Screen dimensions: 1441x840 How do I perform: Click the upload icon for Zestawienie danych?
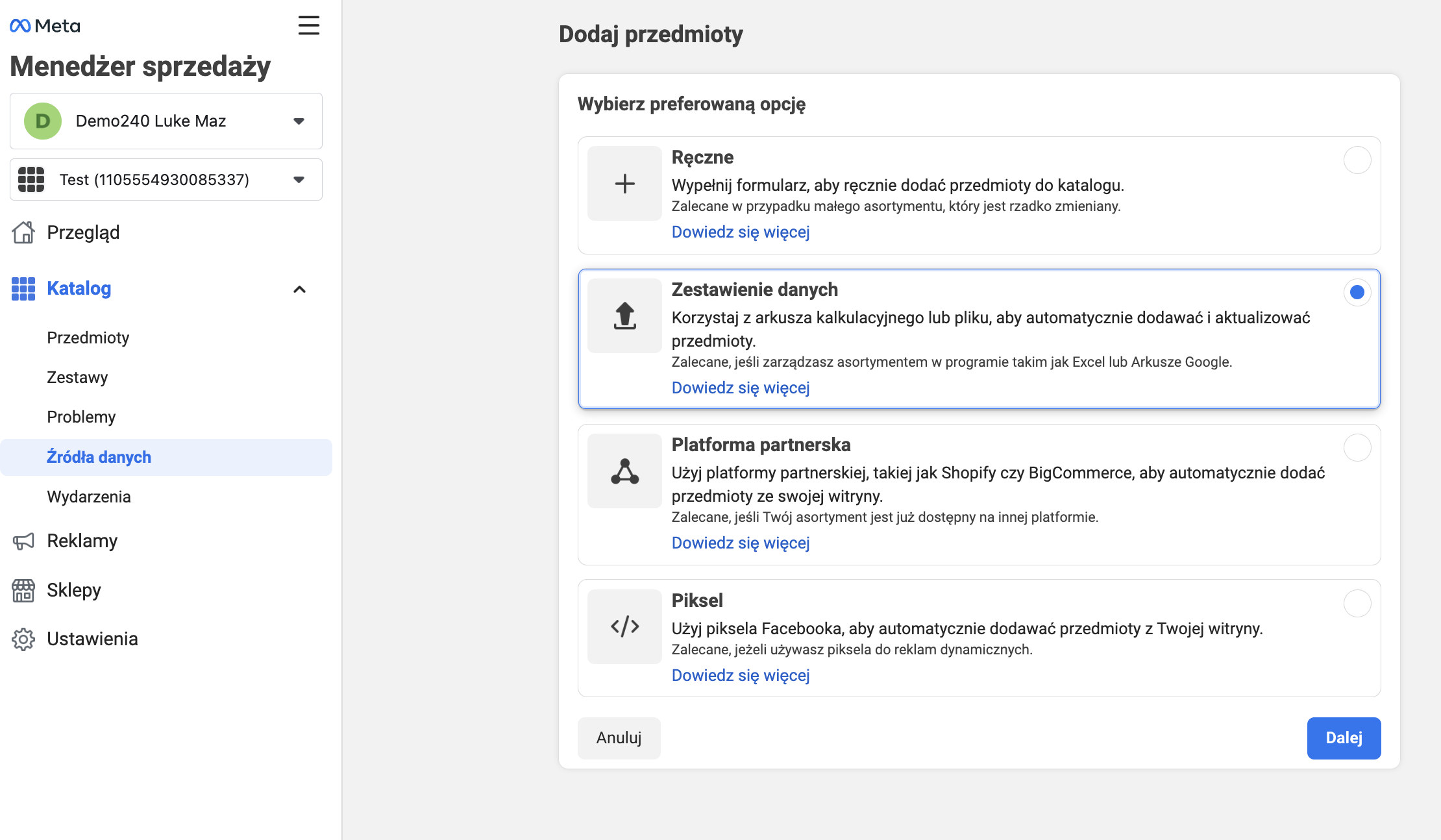624,316
